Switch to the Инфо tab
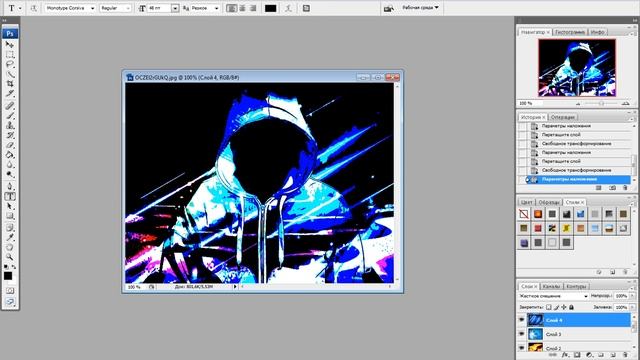This screenshot has height=360, width=640. 598,32
